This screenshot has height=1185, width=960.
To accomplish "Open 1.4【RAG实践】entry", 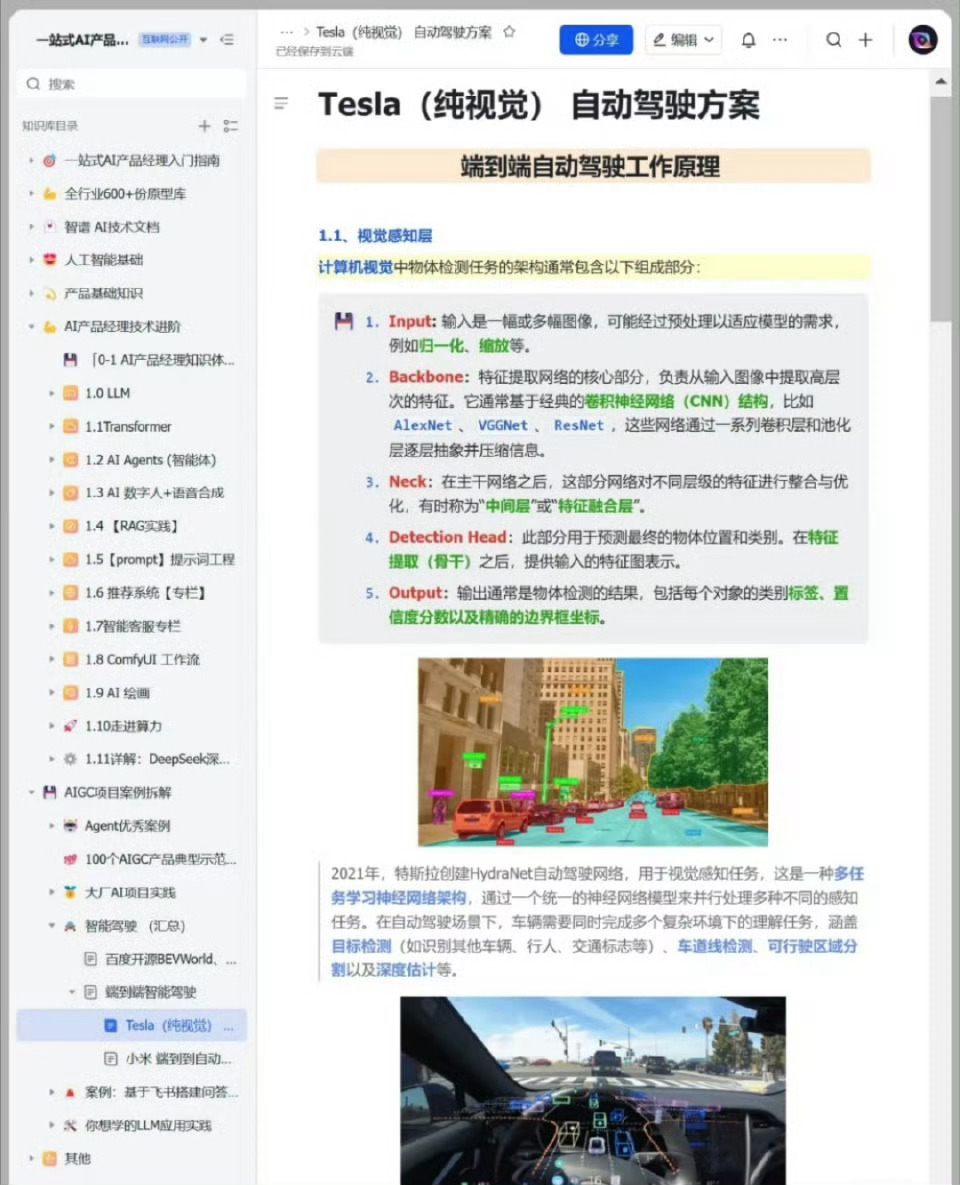I will [x=132, y=526].
